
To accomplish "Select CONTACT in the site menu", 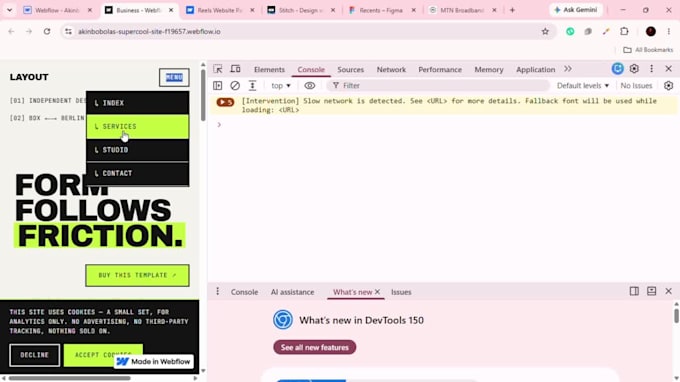I will [x=137, y=173].
